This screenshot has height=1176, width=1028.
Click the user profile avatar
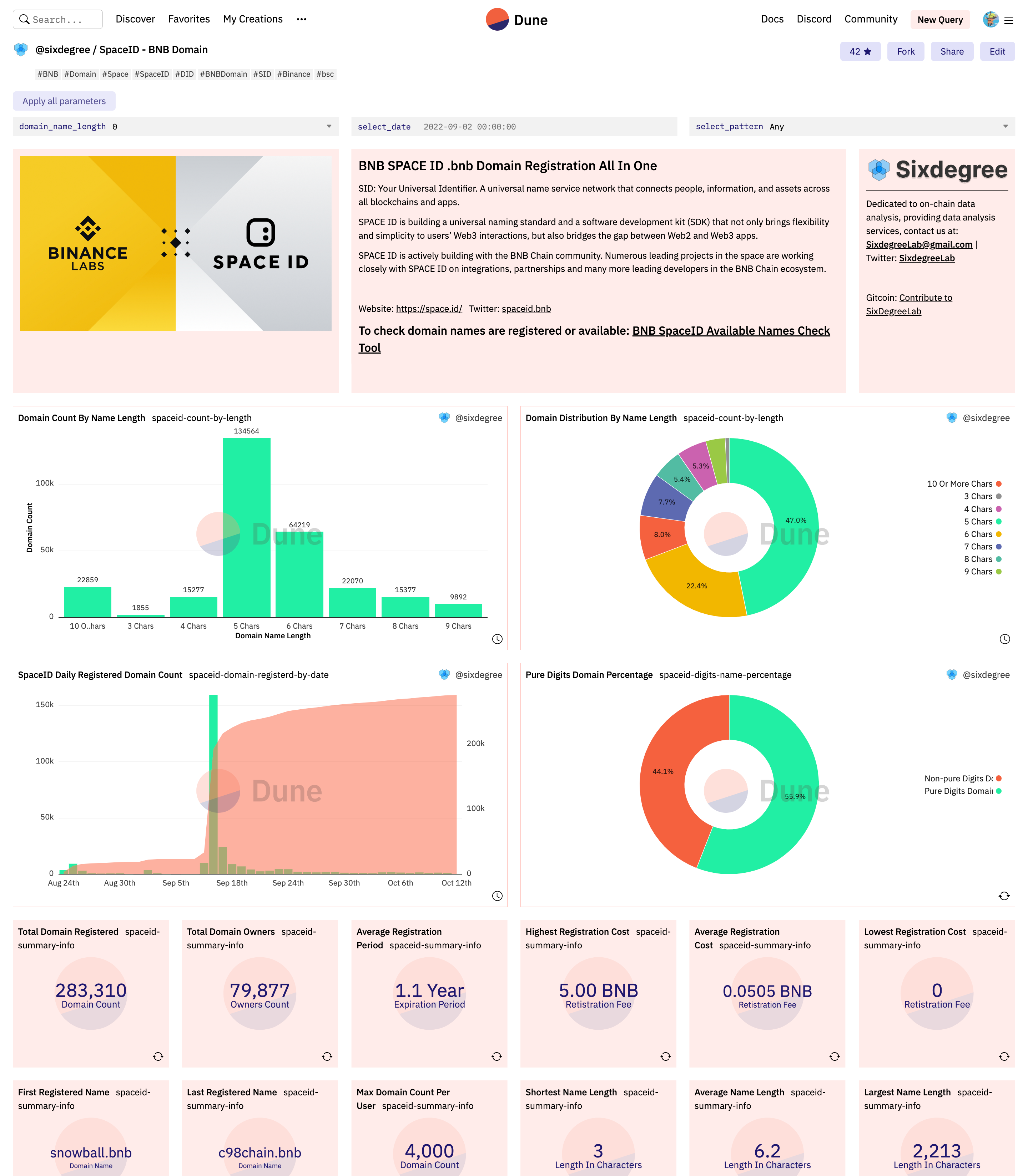click(990, 20)
